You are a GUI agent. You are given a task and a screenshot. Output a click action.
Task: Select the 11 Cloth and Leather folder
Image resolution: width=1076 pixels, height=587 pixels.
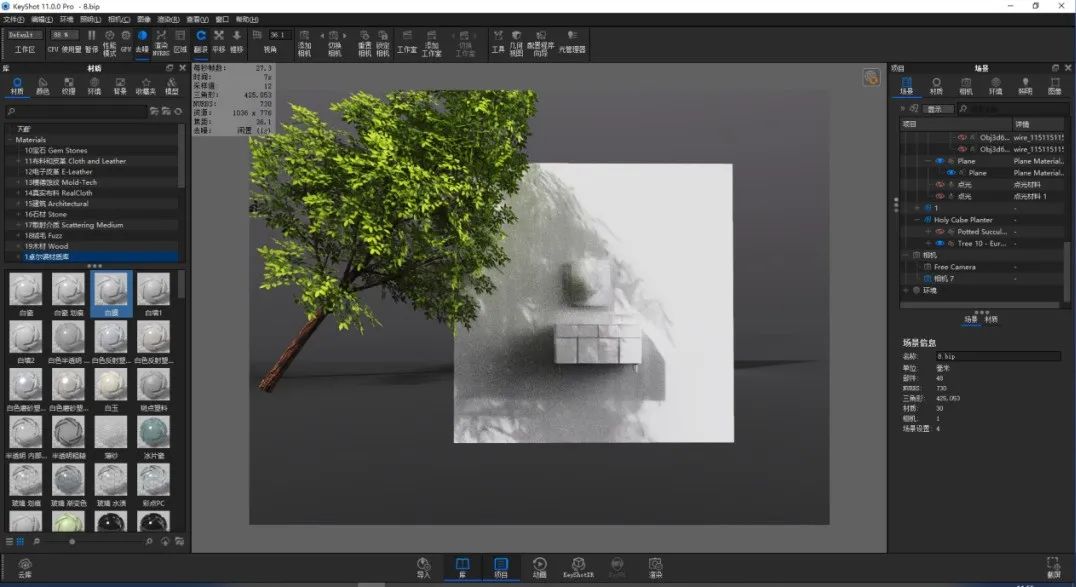(75, 161)
